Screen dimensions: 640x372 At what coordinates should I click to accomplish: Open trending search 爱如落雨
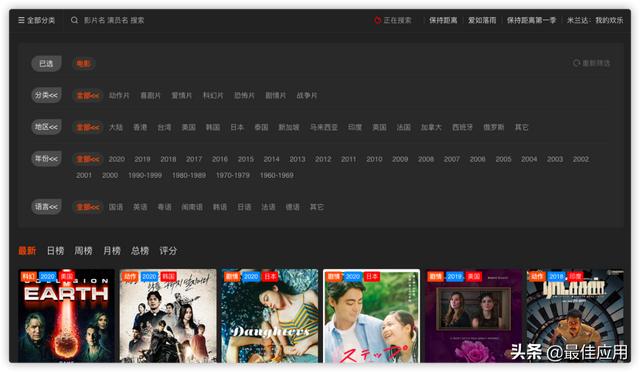click(x=482, y=20)
